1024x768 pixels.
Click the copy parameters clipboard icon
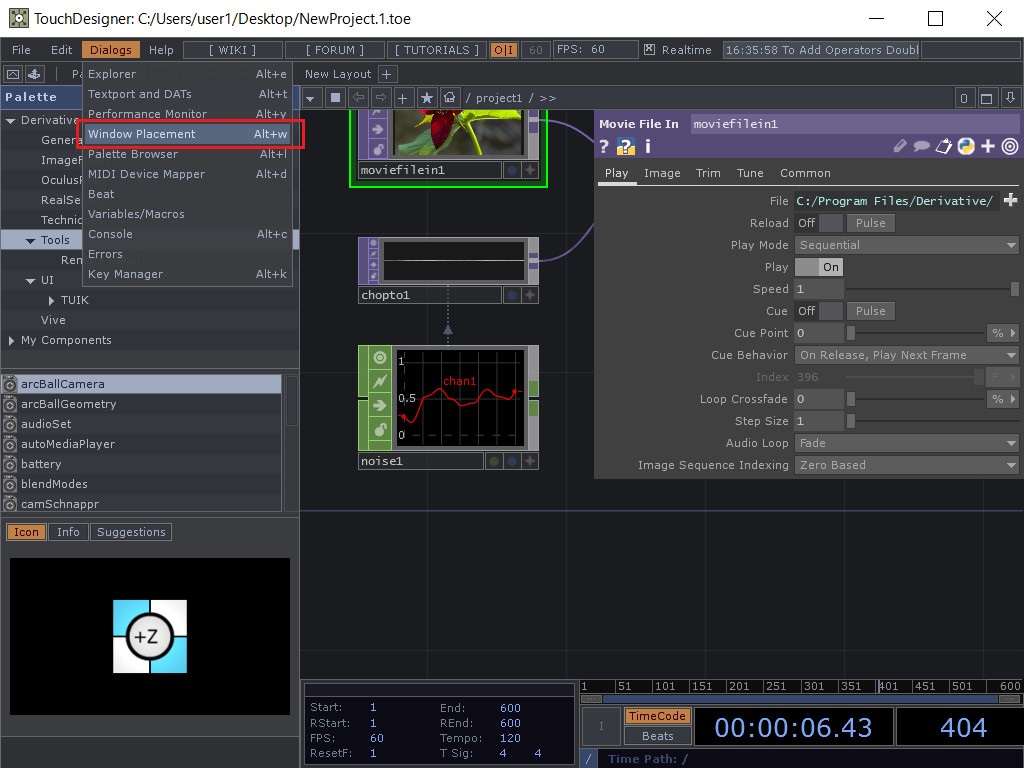(x=943, y=146)
